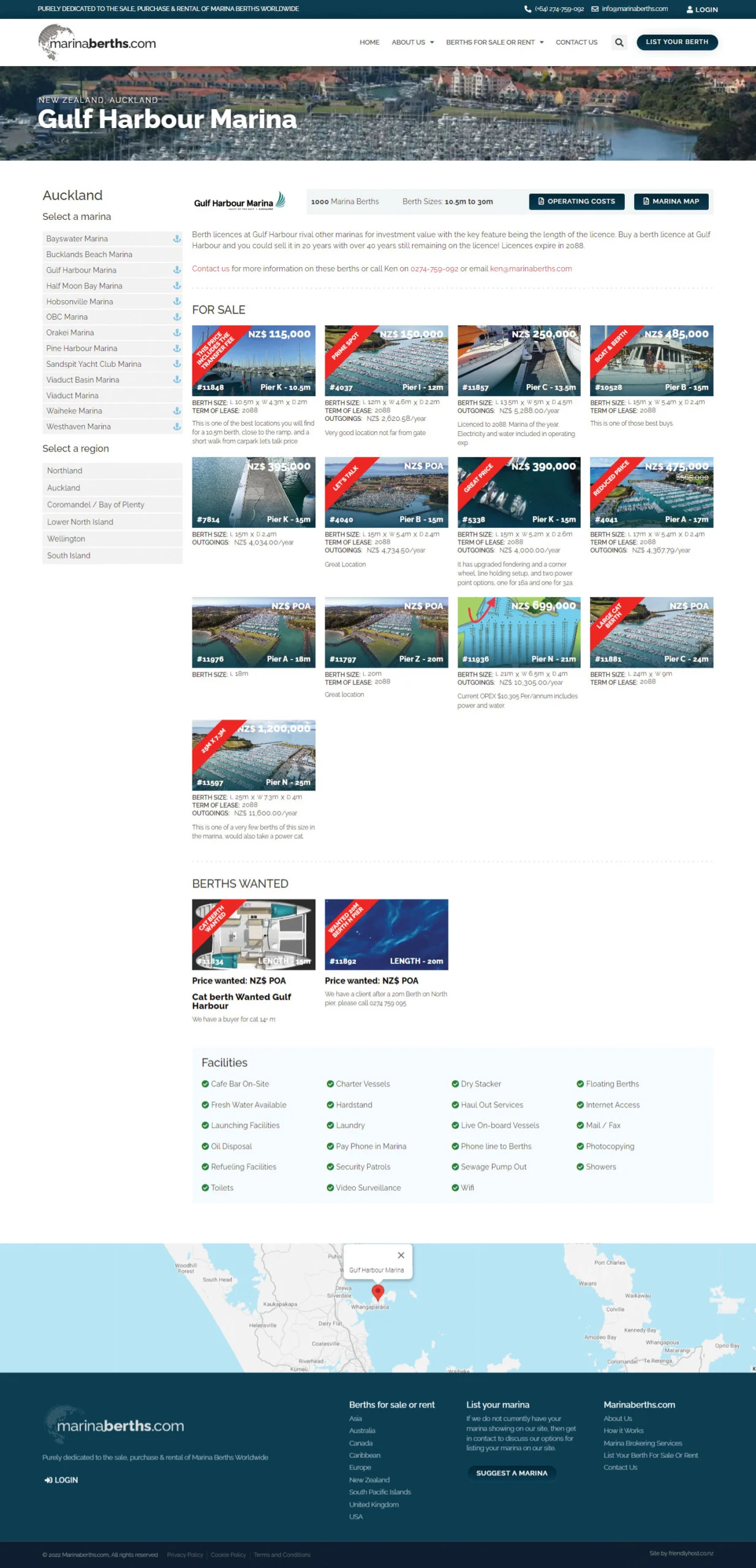756x1568 pixels.
Task: Click the New Zealand footer link
Action: [x=369, y=1480]
